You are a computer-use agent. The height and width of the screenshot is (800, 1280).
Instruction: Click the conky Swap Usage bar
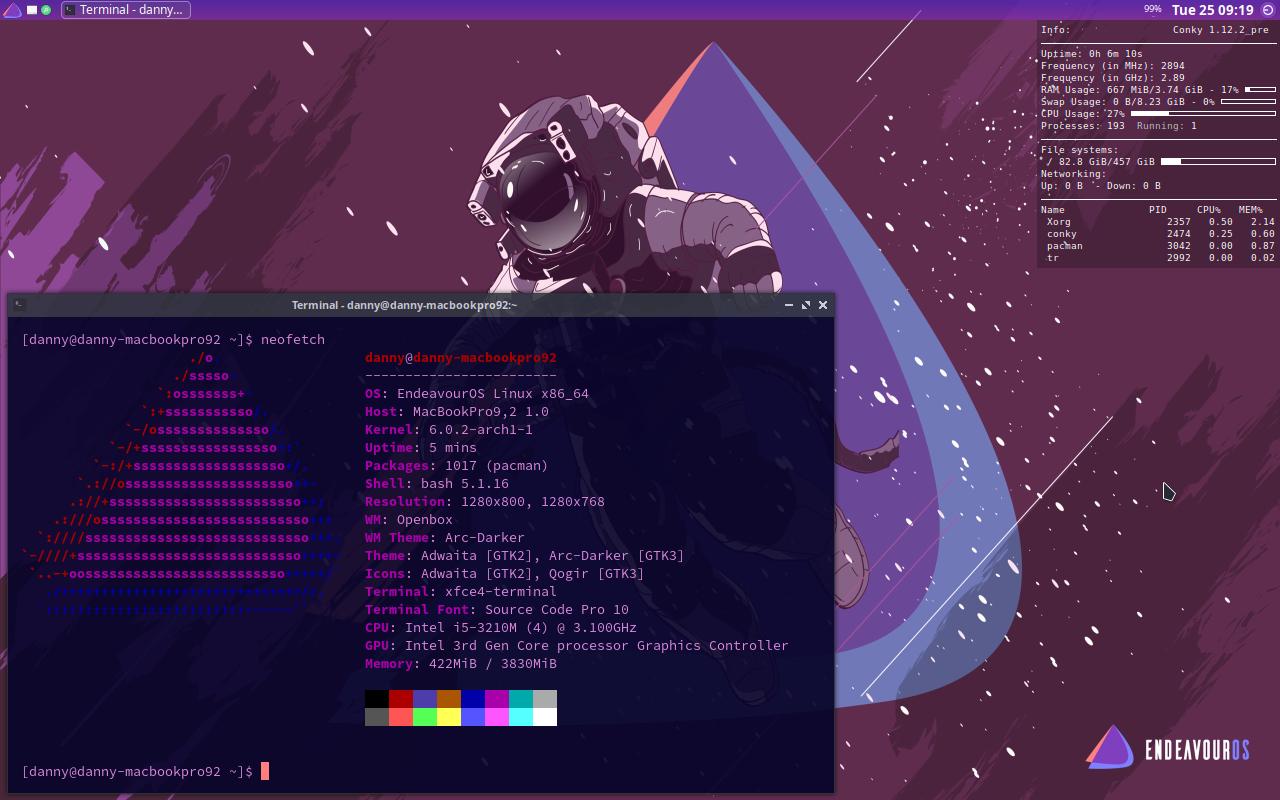(1248, 101)
